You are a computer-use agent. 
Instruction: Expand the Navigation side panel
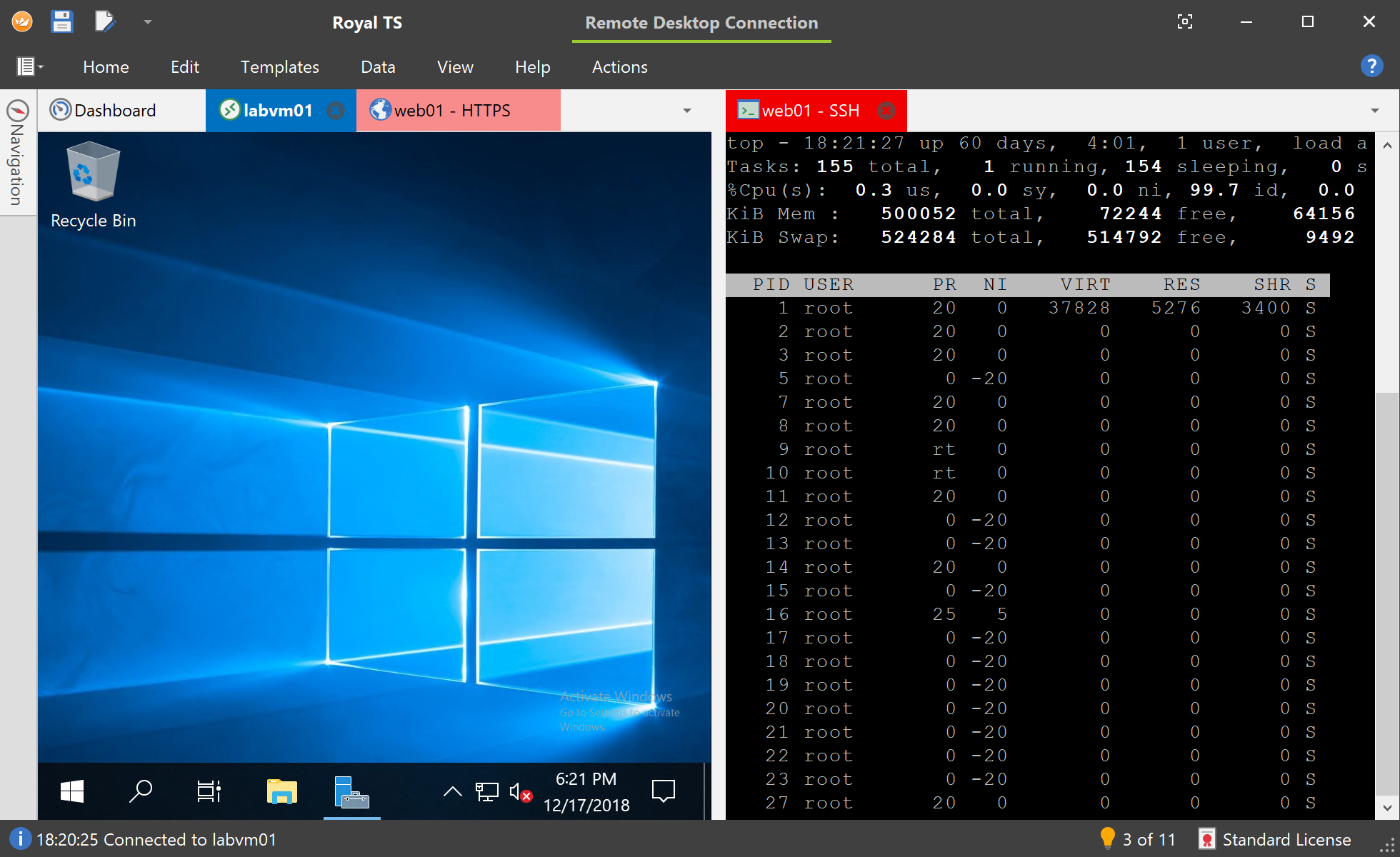click(x=17, y=154)
